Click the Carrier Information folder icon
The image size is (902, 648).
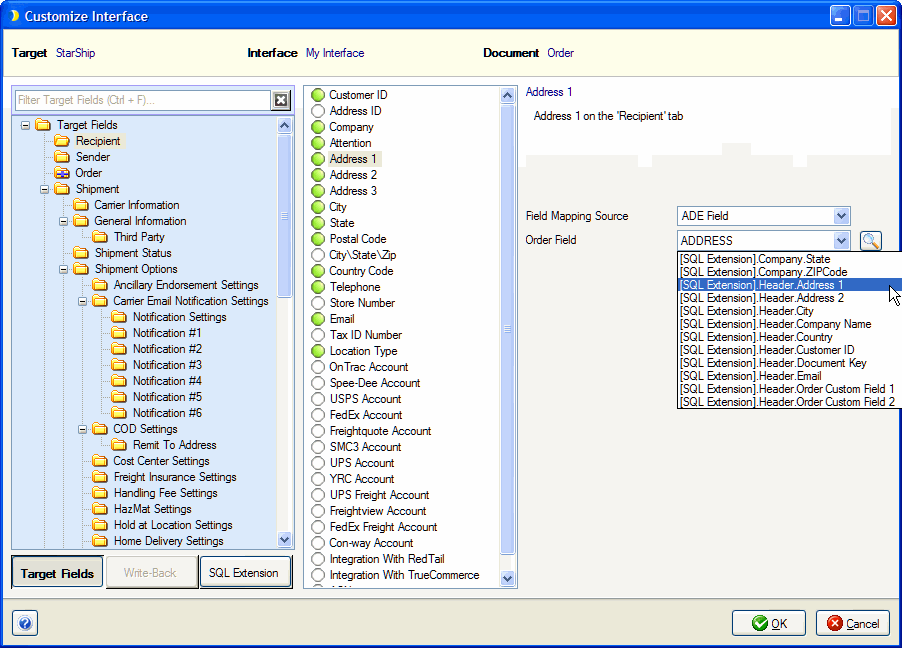click(81, 205)
